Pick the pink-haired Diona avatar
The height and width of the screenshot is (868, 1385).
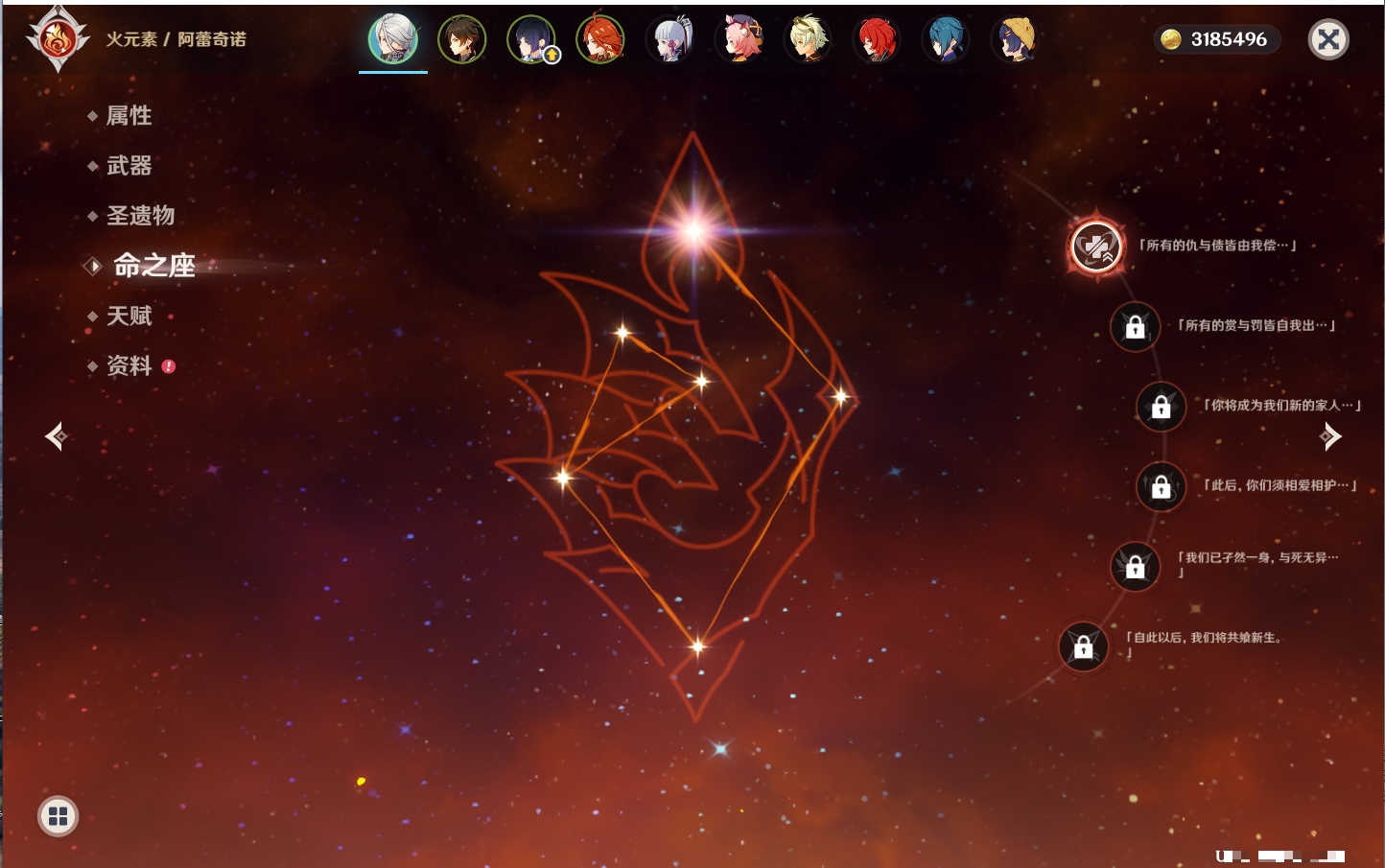[x=739, y=40]
